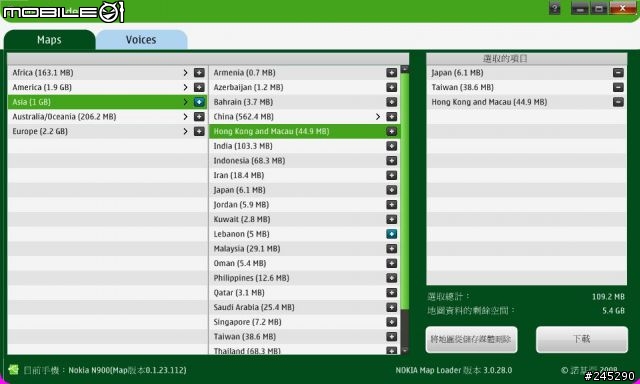Click the 109.2 MB selection total value
640x384 pixels.
[608, 297]
